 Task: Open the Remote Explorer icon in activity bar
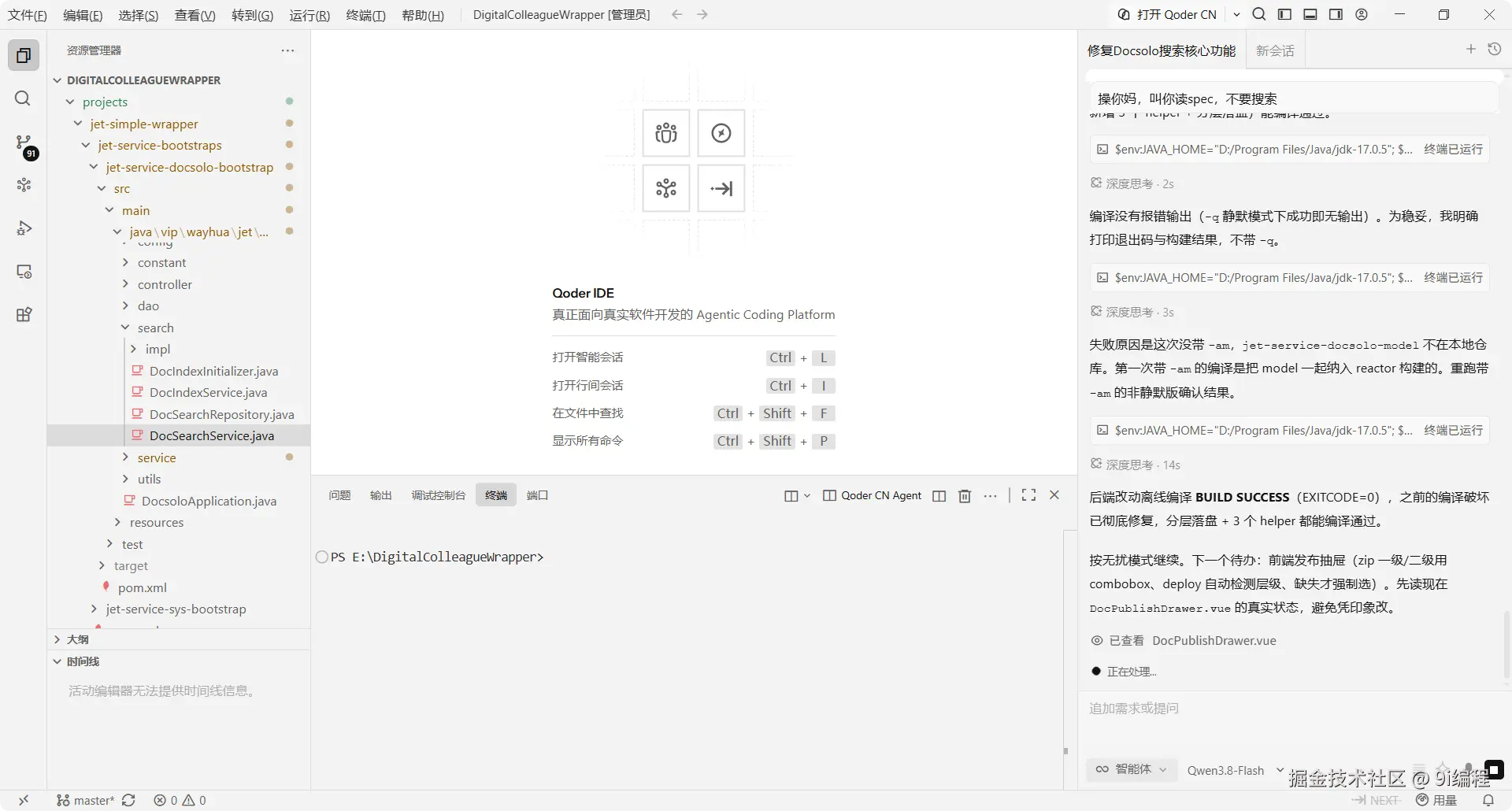(x=24, y=272)
